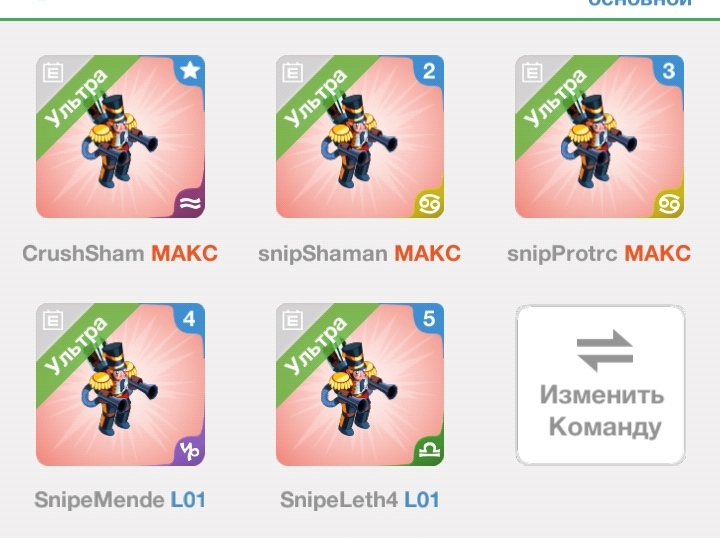The height and width of the screenshot is (538, 720).
Task: Tap the notes icon on snipShaman card
Action: pyautogui.click(x=292, y=73)
